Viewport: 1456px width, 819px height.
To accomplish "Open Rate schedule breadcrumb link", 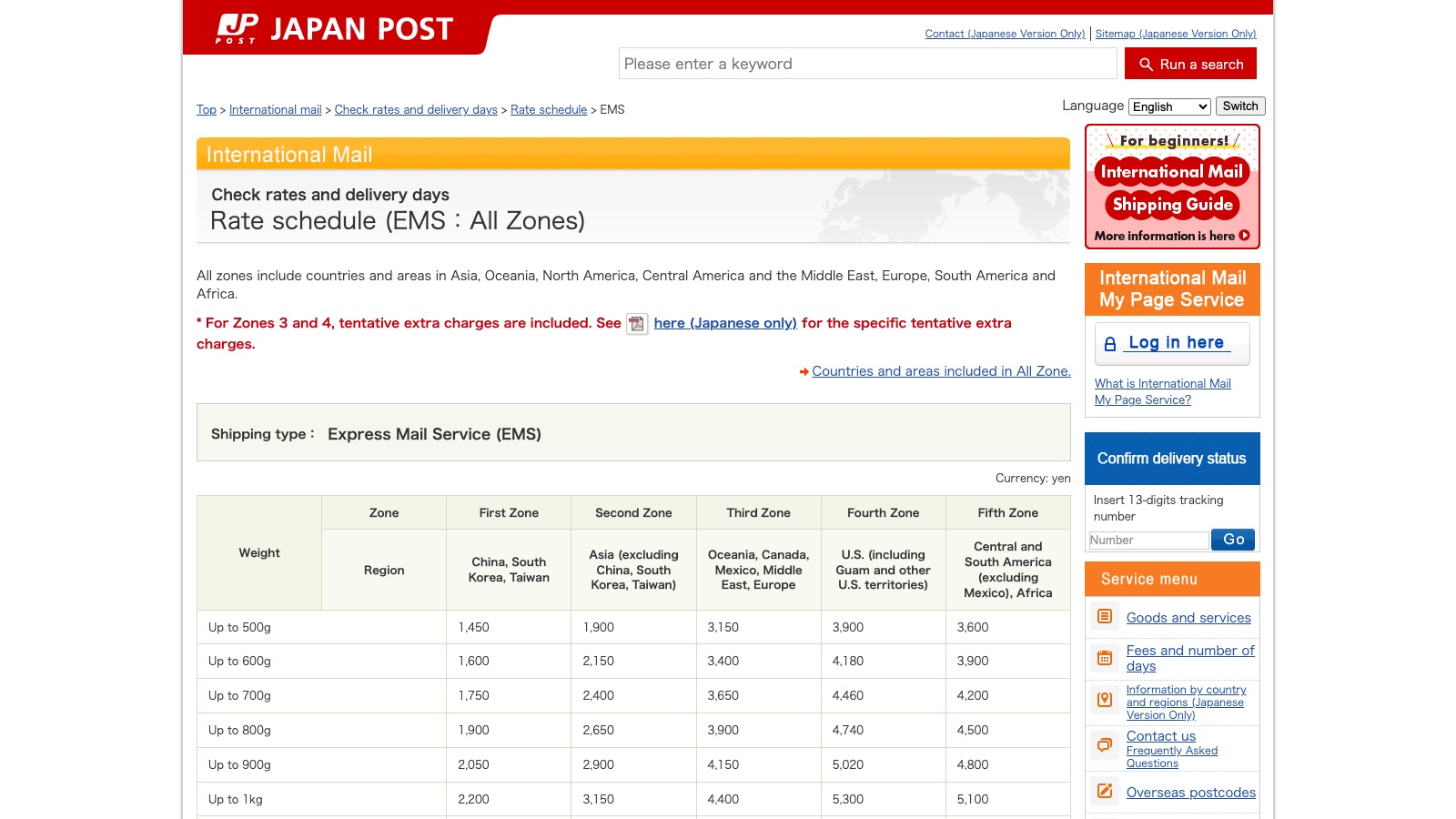I will 549,109.
